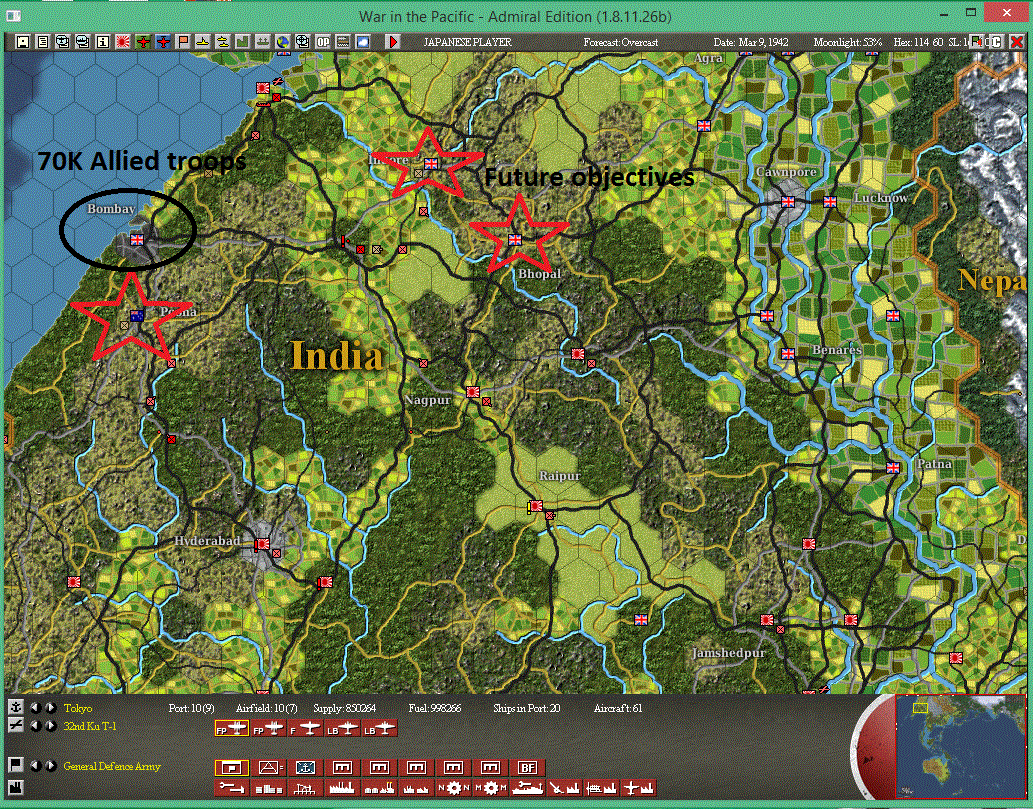This screenshot has height=809, width=1033.
Task: Click the world minimap thumbnail
Action: coord(960,746)
